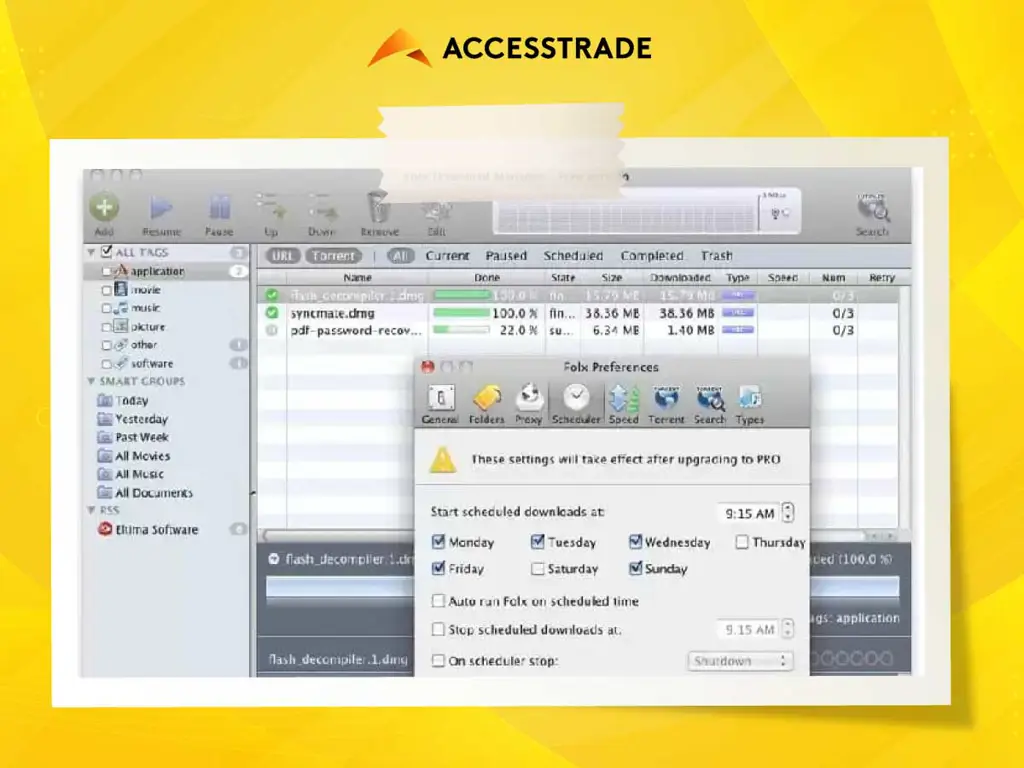The height and width of the screenshot is (768, 1024).
Task: Show Completed downloads
Action: pyautogui.click(x=652, y=256)
